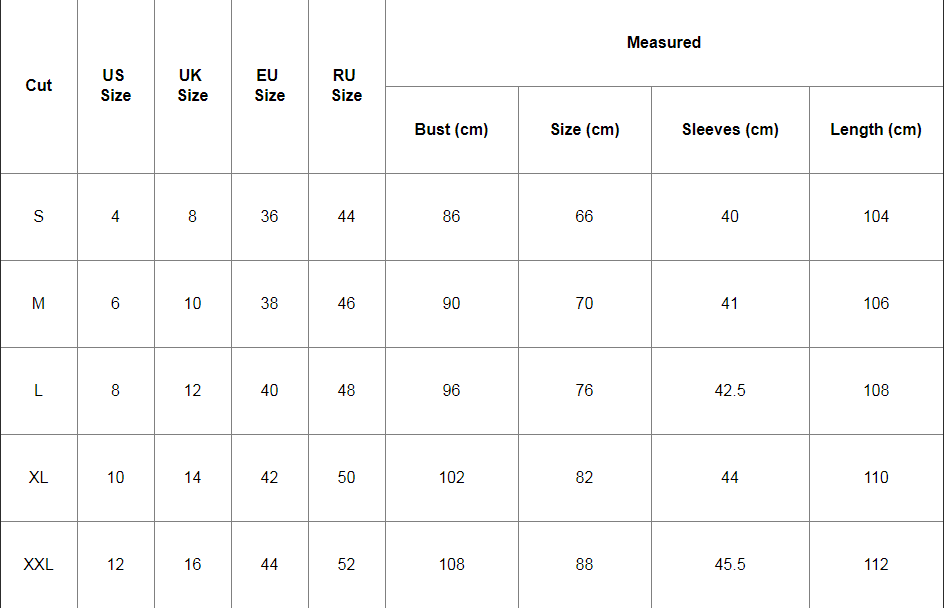Click the RU Size header cell
Viewport: 944px width, 608px height.
click(346, 86)
